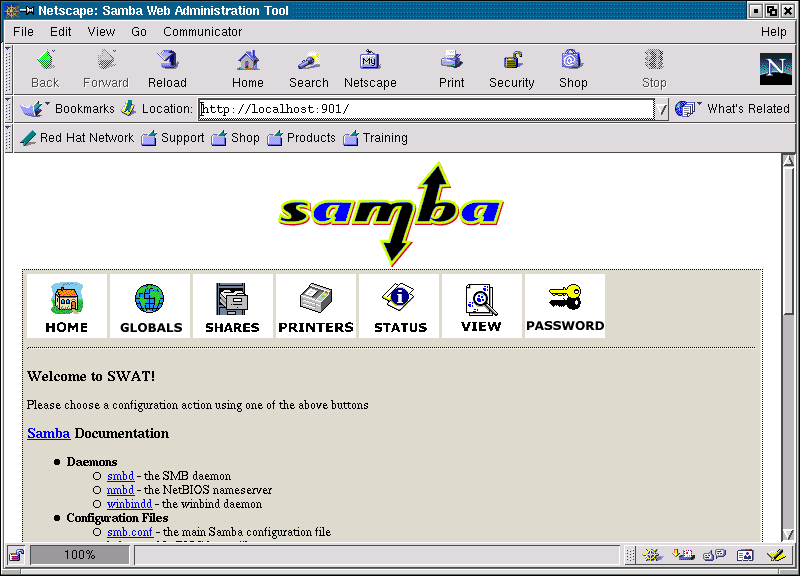Open the SWAT Password page

565,307
